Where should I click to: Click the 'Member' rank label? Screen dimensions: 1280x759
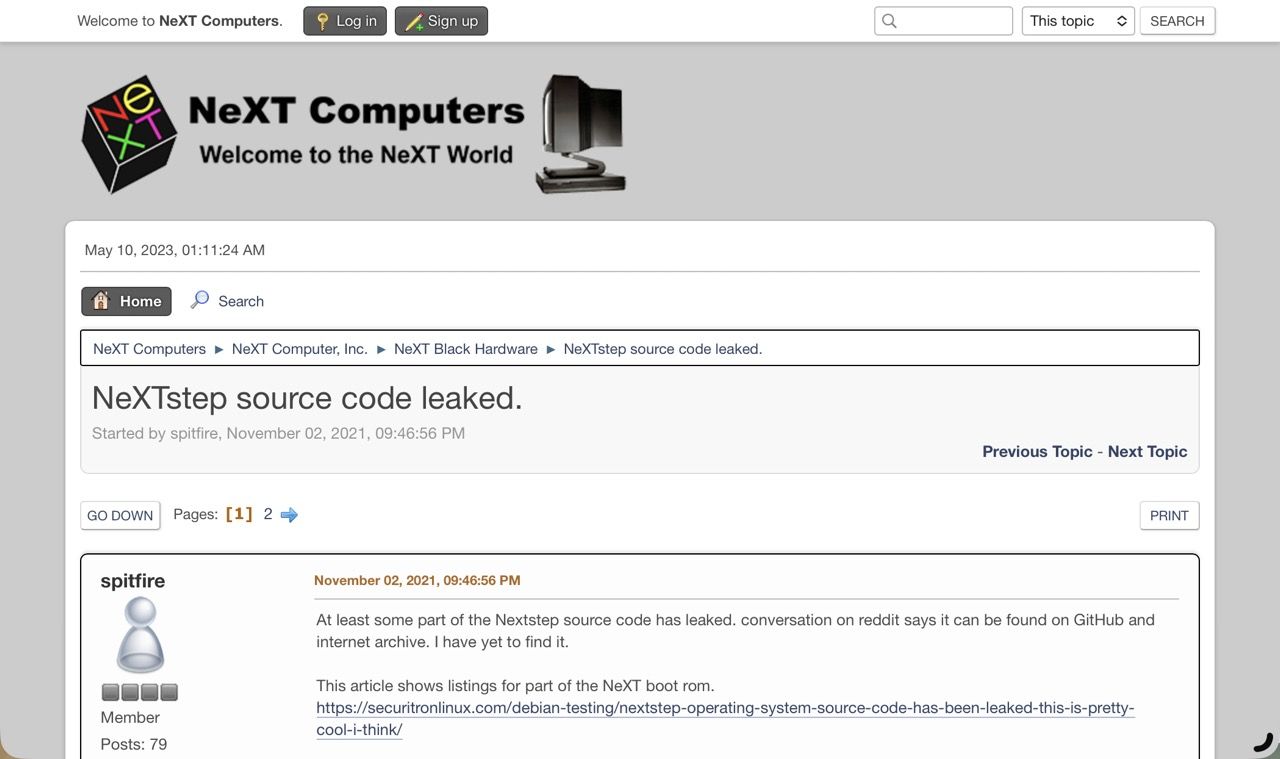pos(130,717)
